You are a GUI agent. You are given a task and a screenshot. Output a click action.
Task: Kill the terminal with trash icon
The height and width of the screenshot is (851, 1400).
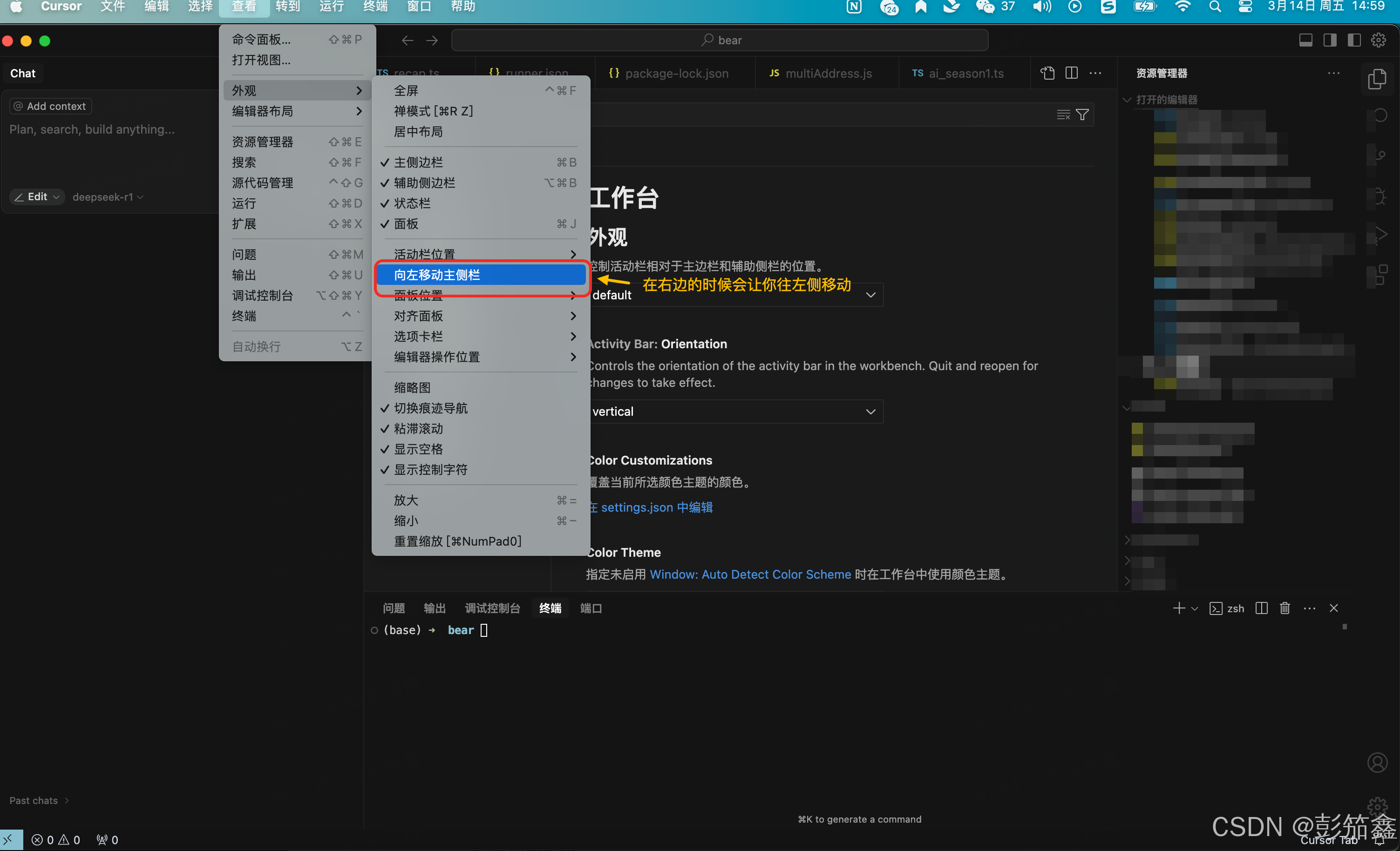pos(1284,608)
